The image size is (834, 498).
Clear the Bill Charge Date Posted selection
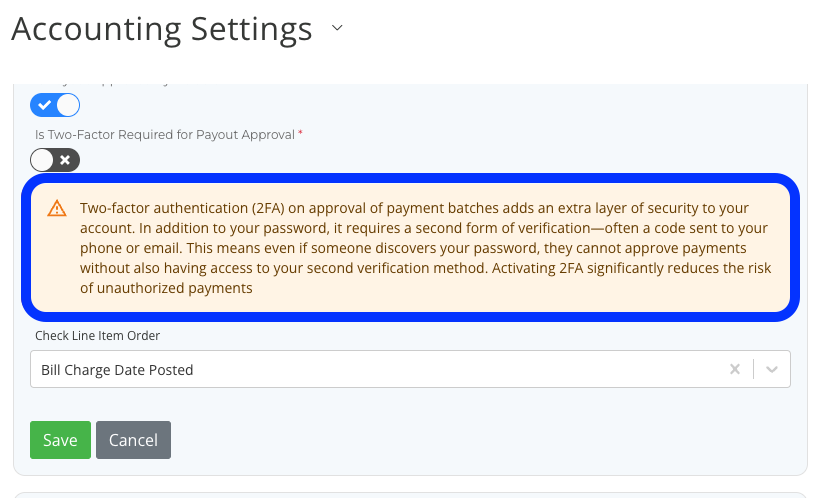coord(735,369)
